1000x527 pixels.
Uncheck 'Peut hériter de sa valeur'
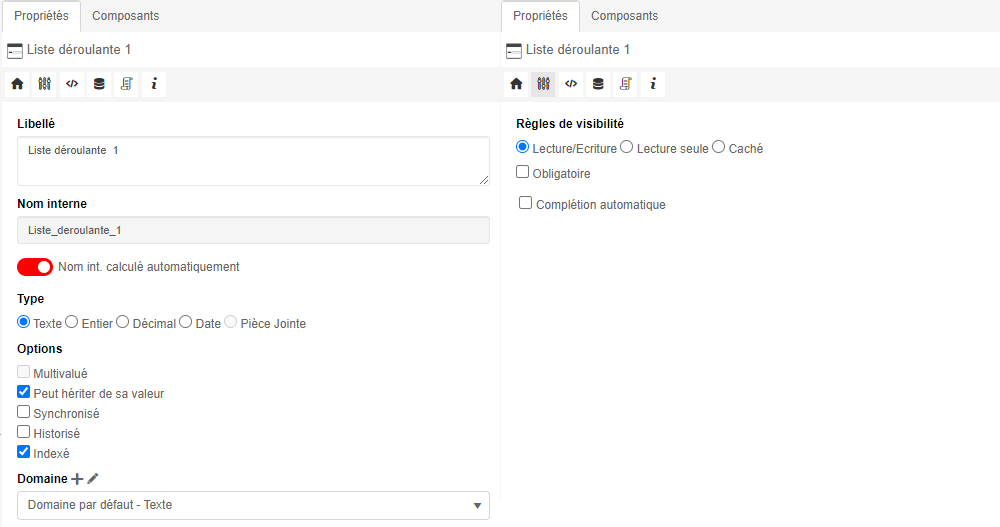pyautogui.click(x=24, y=393)
